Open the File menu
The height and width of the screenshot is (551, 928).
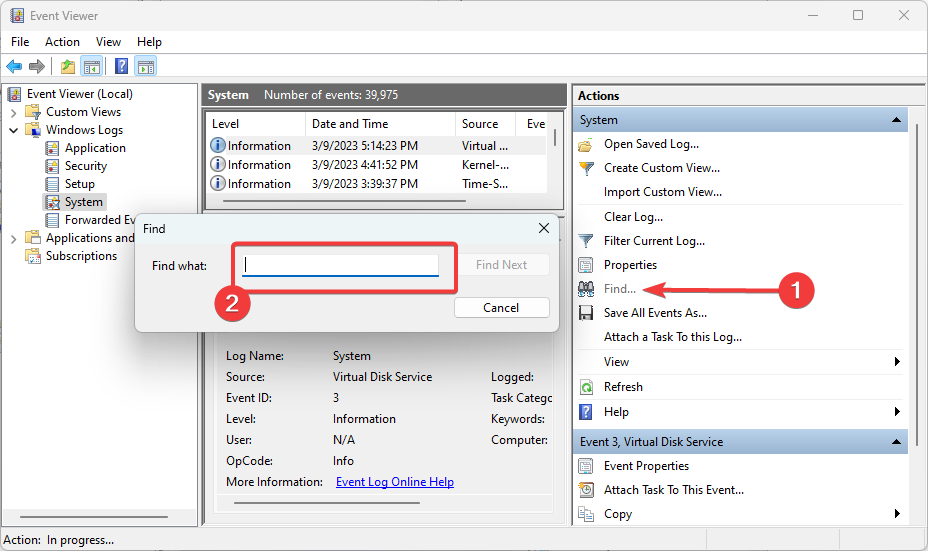[x=20, y=42]
